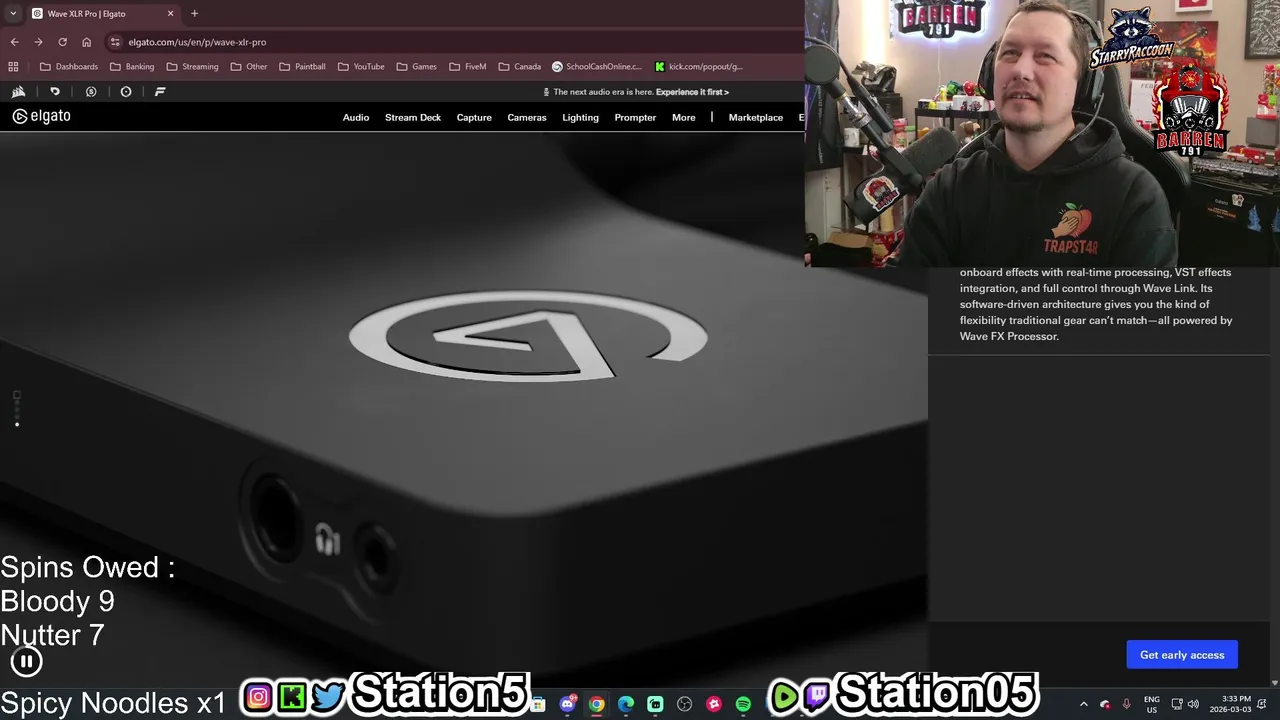Open network status in system tray
The width and height of the screenshot is (1280, 720).
point(1177,704)
